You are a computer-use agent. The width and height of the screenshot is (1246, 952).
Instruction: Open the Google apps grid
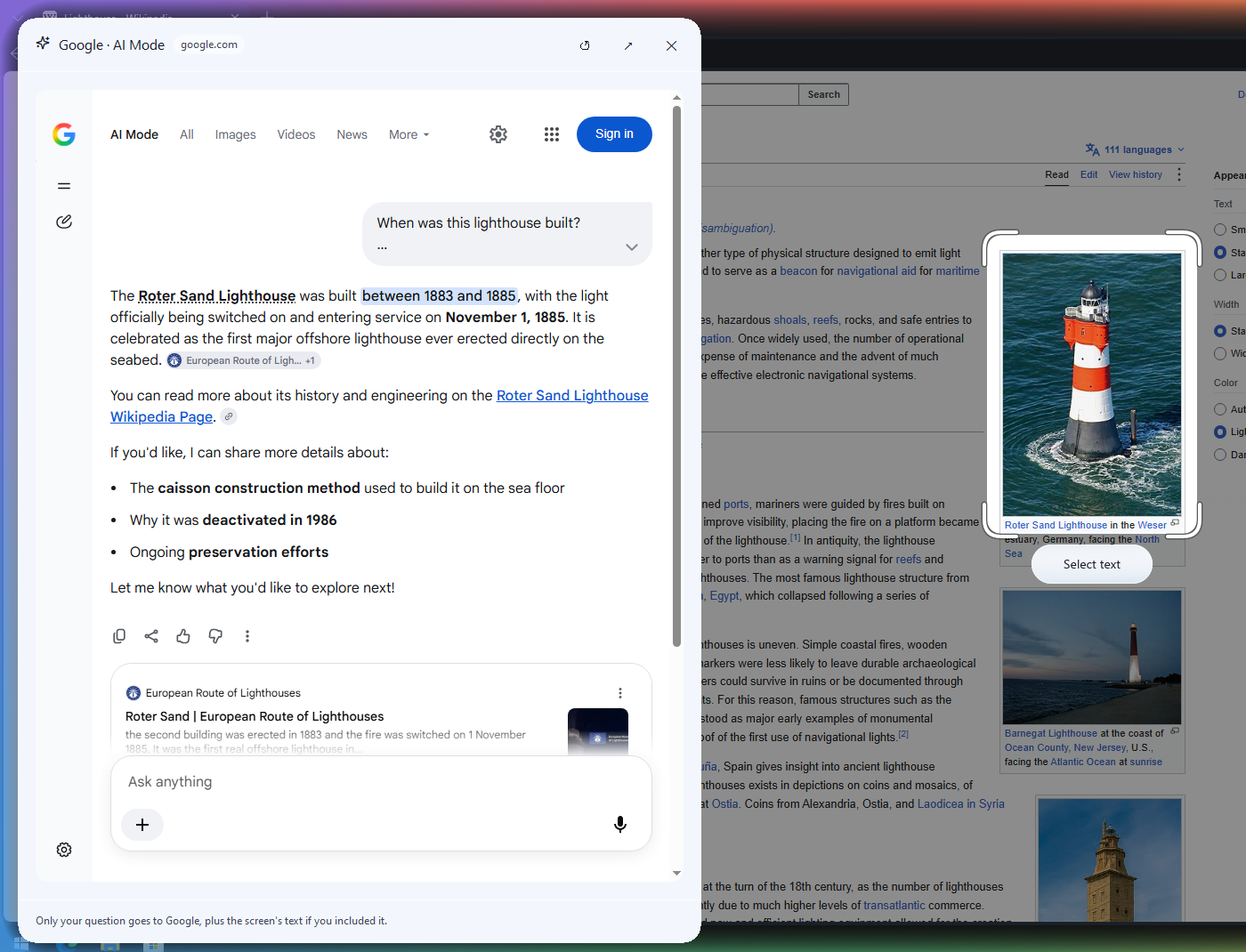[552, 134]
